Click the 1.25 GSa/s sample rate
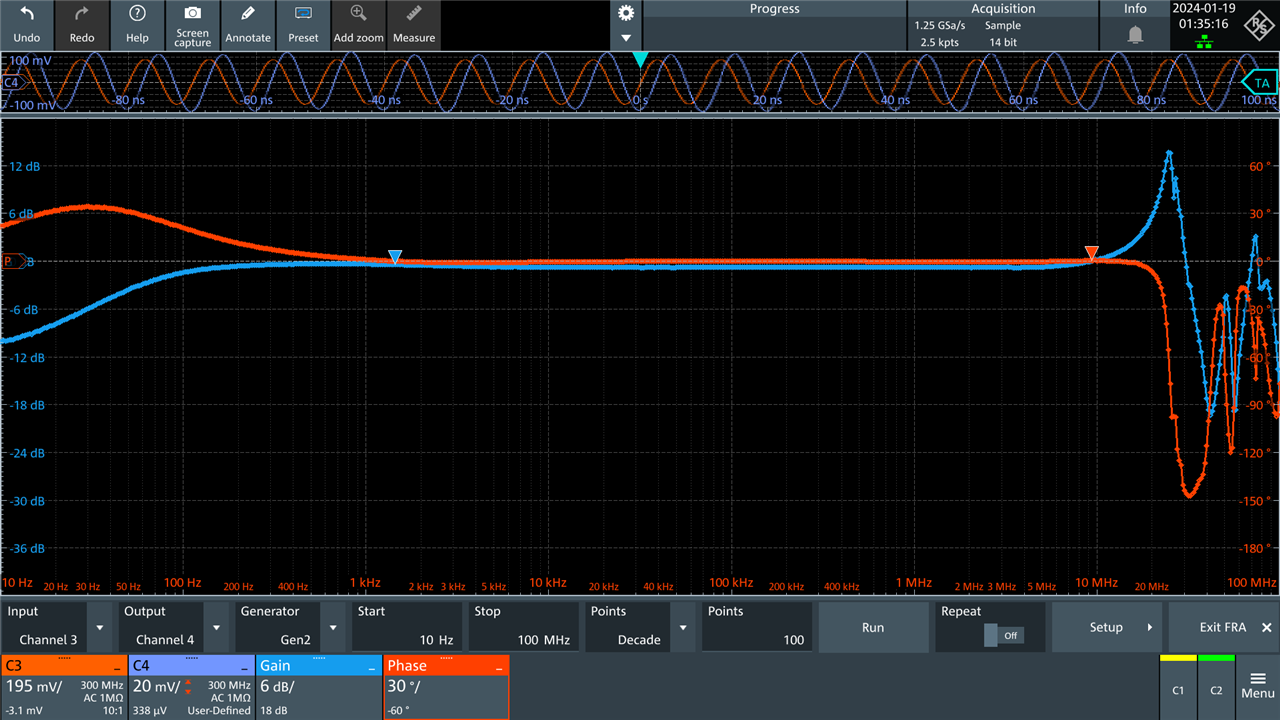This screenshot has width=1280, height=720. click(940, 25)
